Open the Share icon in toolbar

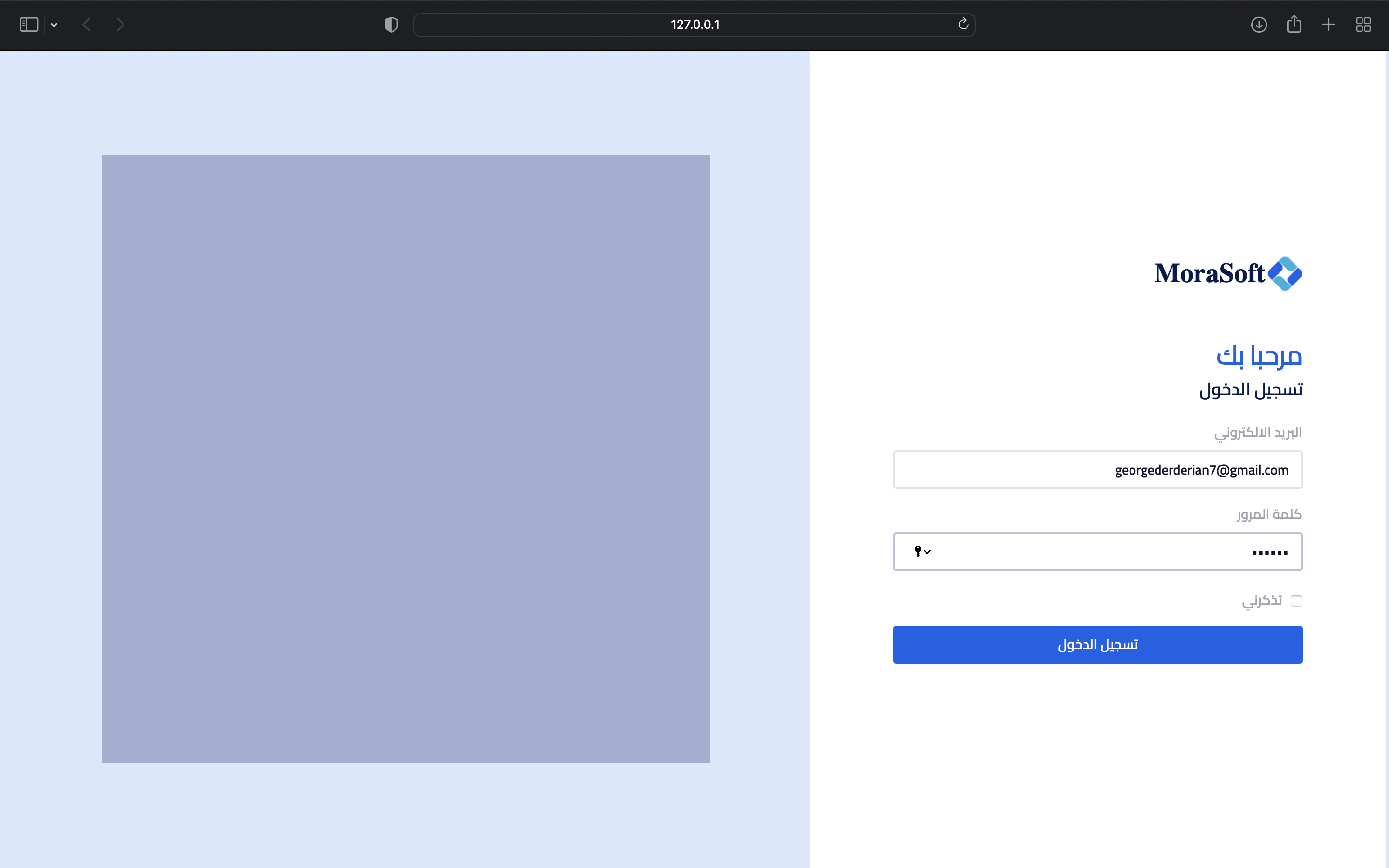1294,25
